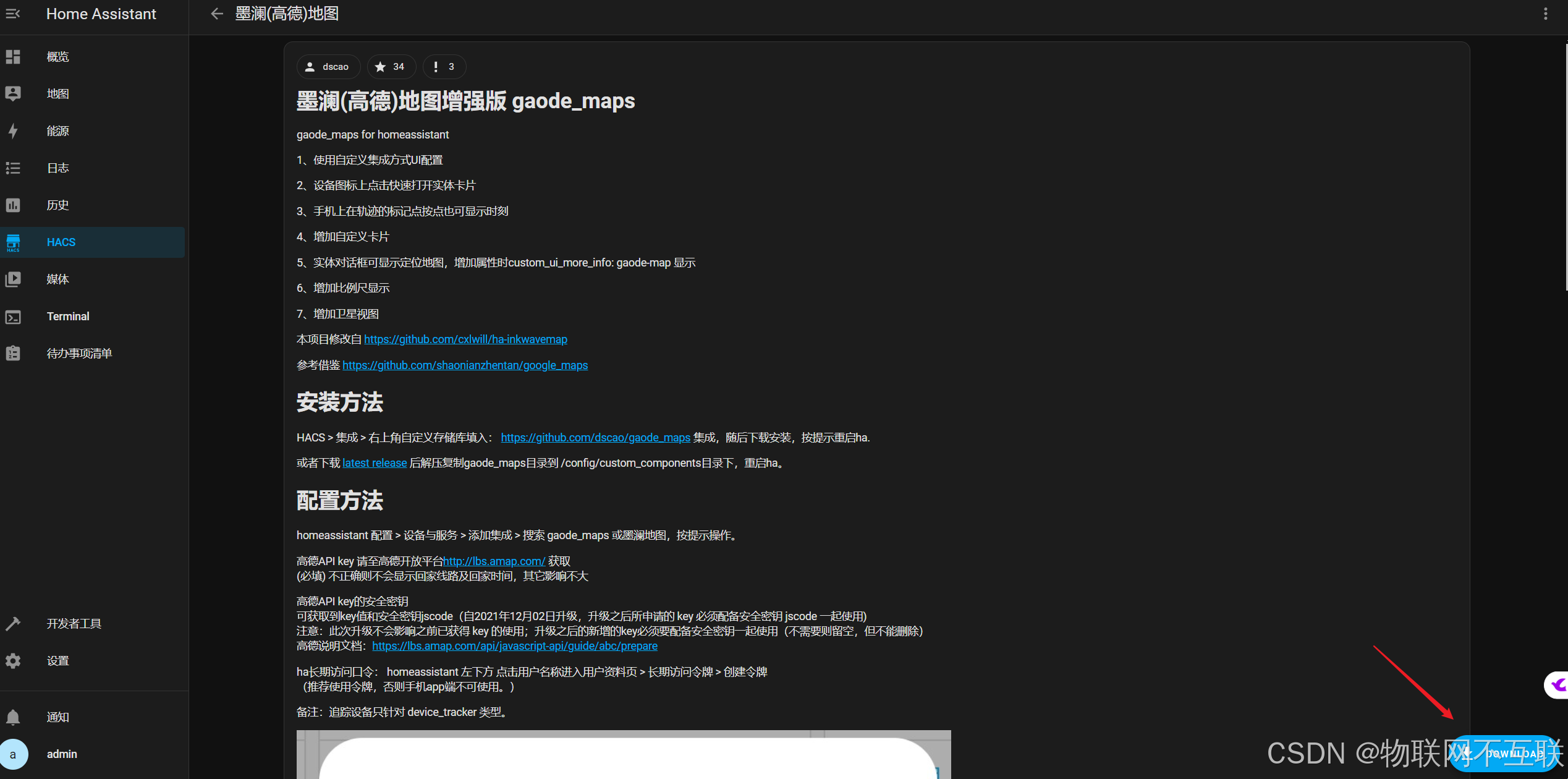
Task: Click the latest release link
Action: pos(375,463)
